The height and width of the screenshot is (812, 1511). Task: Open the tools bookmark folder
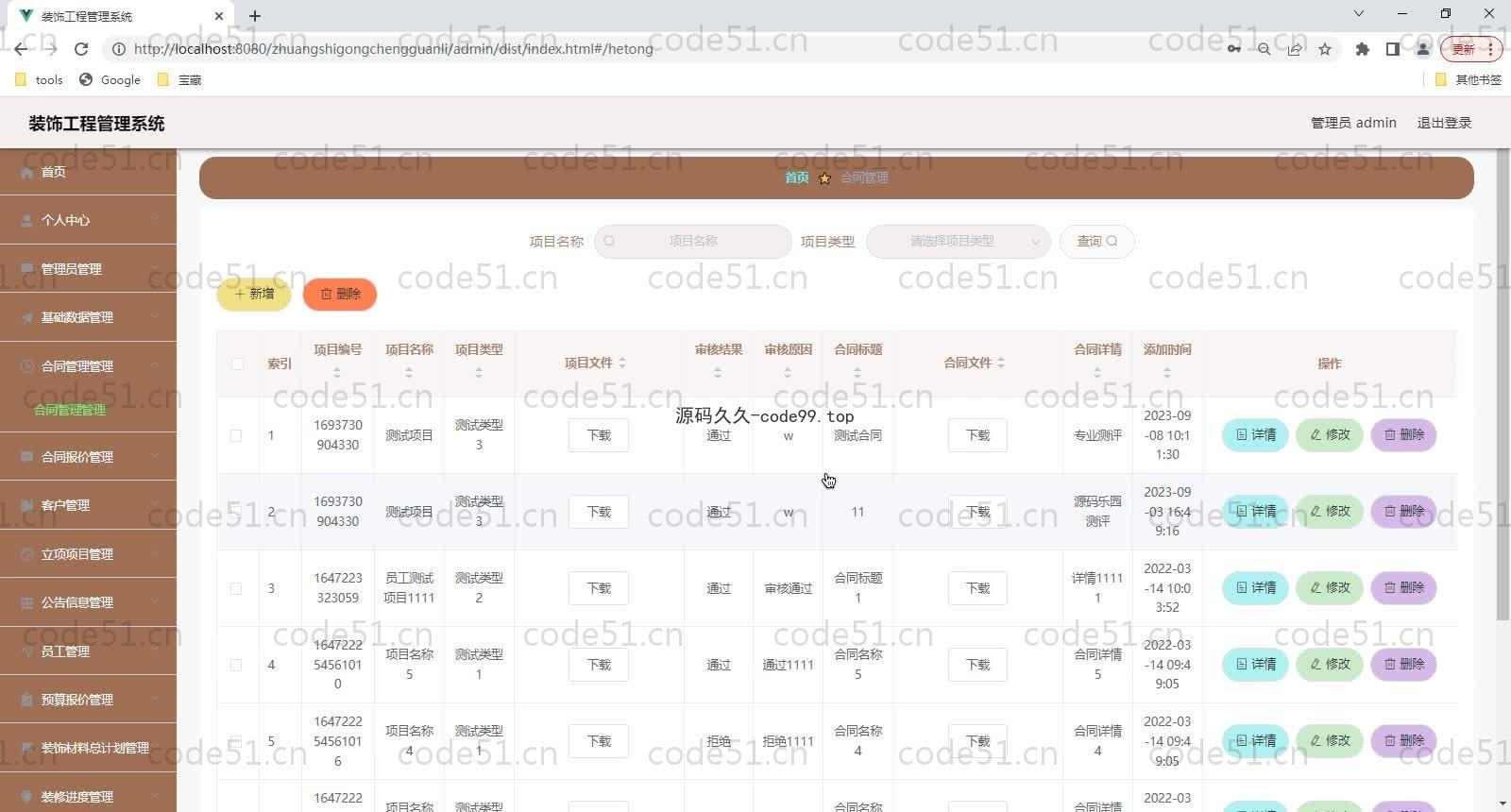tap(40, 80)
